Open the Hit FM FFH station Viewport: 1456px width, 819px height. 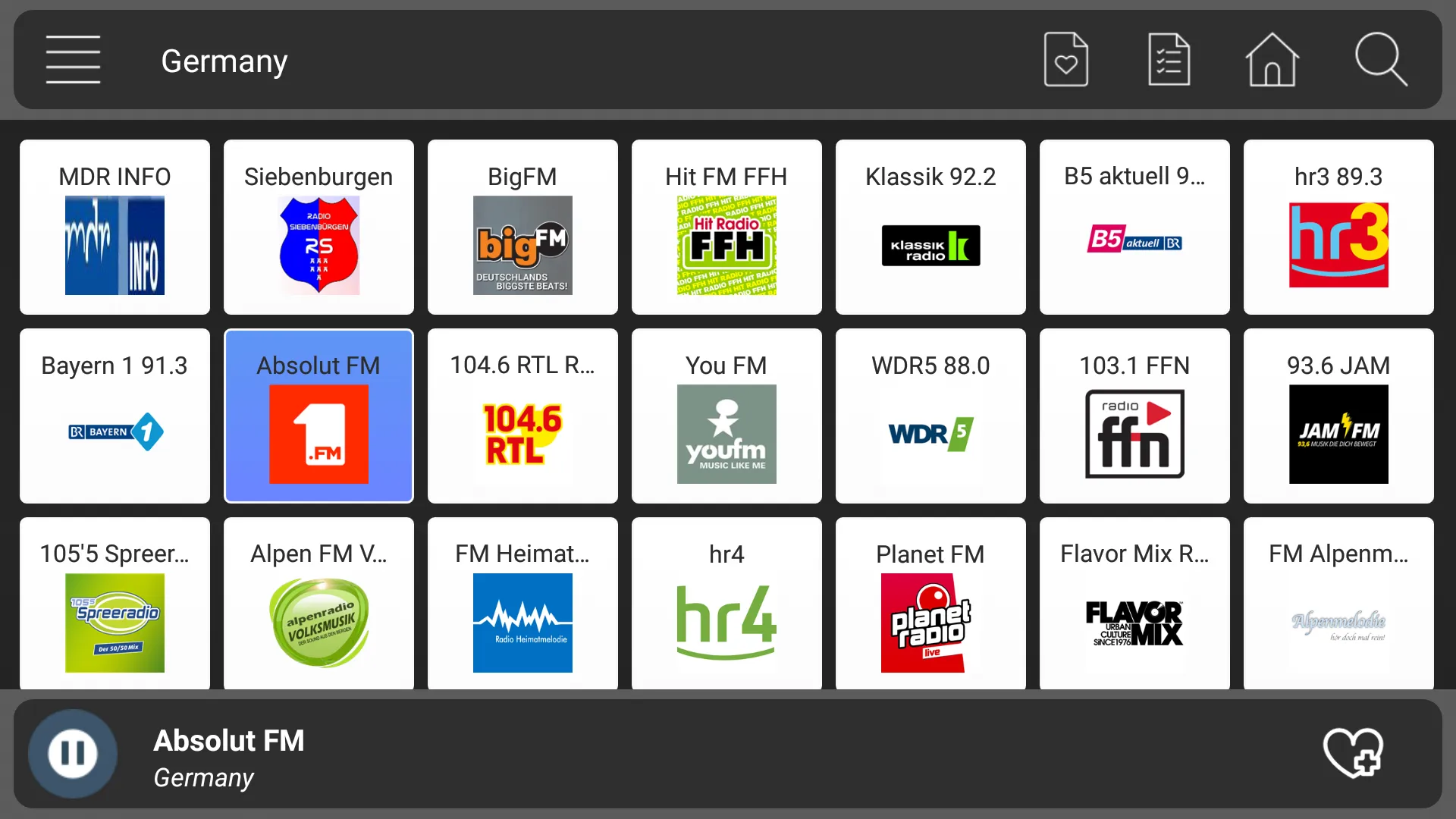tap(727, 227)
